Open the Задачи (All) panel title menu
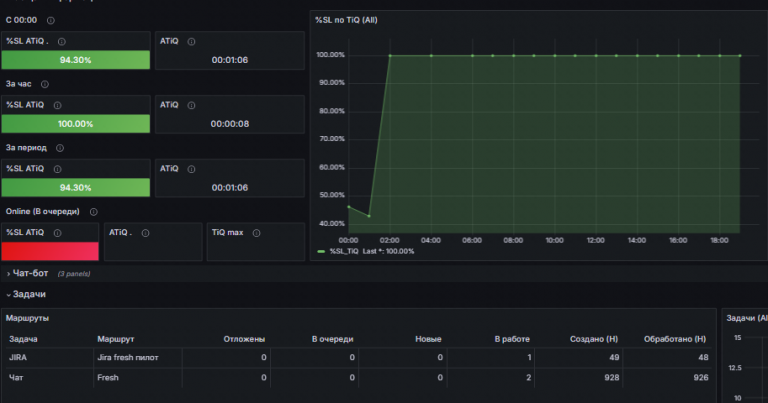This screenshot has height=403, width=768. click(x=746, y=318)
